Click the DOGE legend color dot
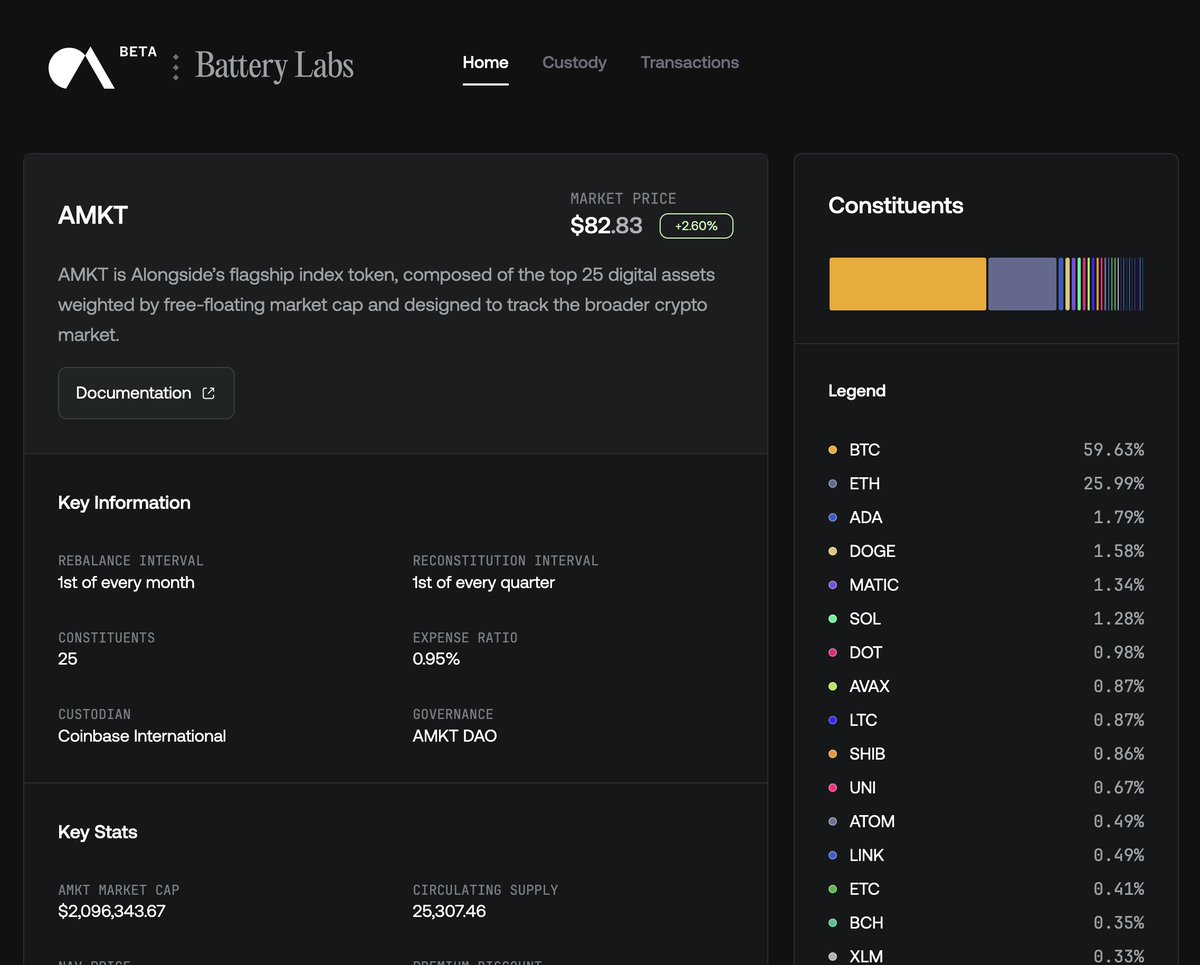The image size is (1200, 965). point(833,551)
